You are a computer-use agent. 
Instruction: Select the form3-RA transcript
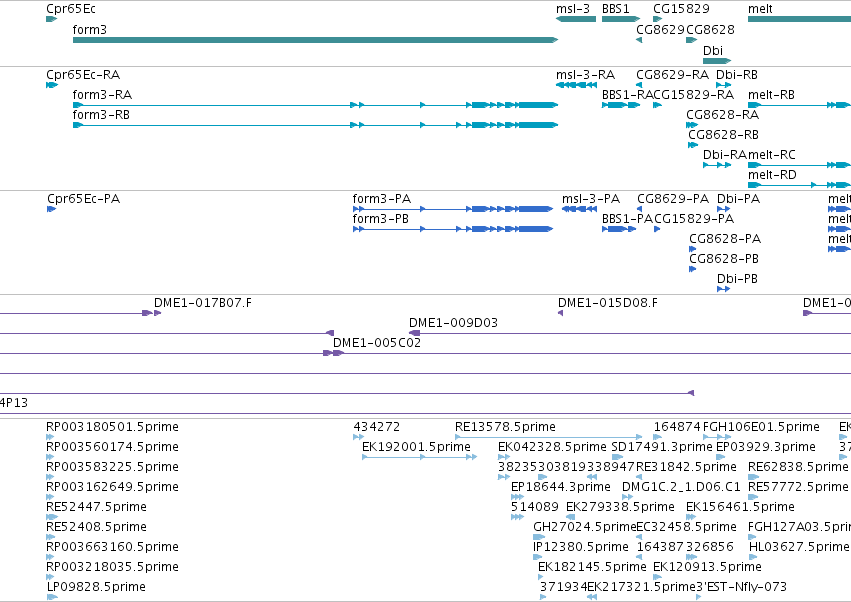(x=315, y=105)
